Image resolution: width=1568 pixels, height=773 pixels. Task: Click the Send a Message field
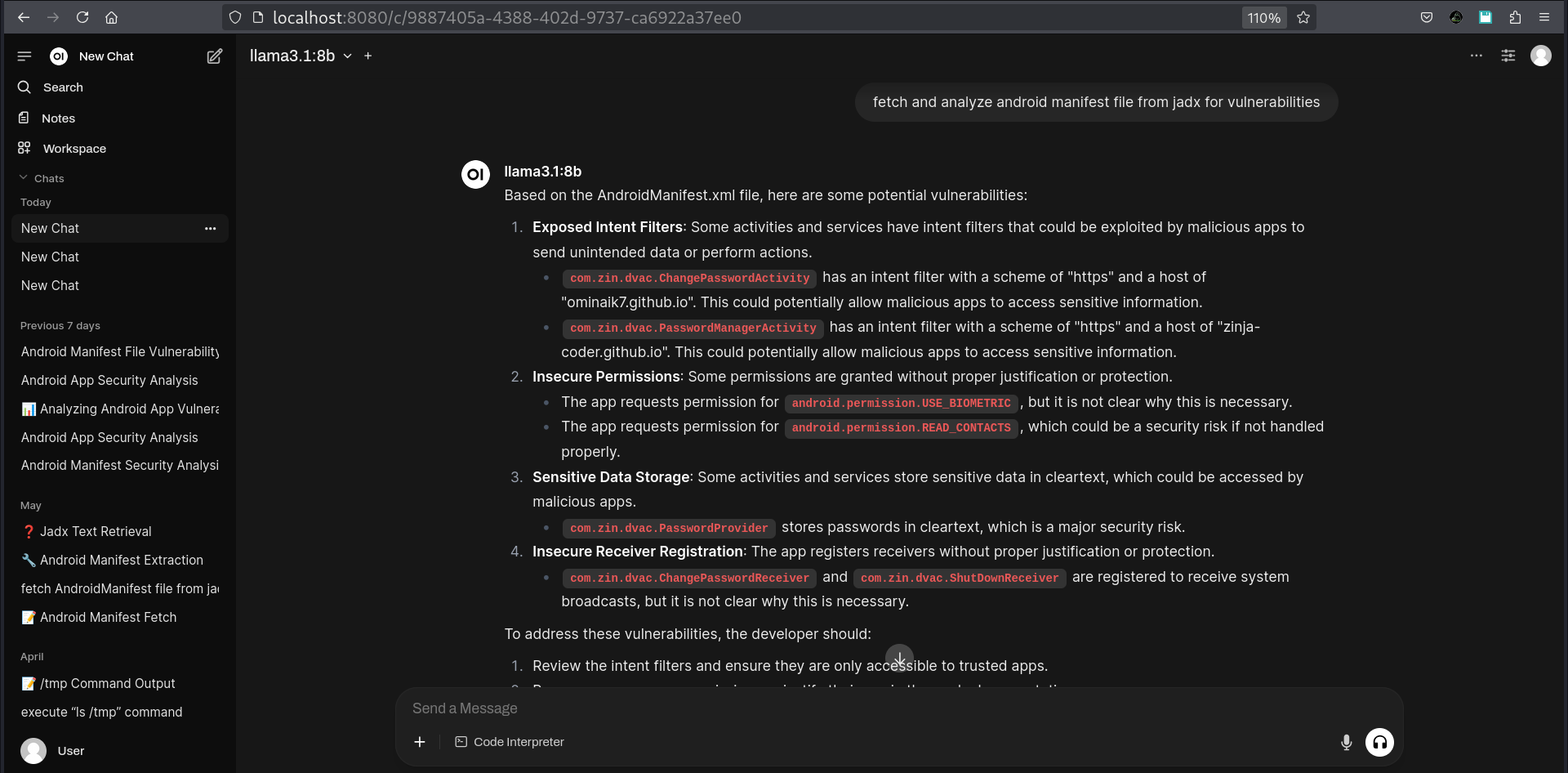(x=898, y=708)
